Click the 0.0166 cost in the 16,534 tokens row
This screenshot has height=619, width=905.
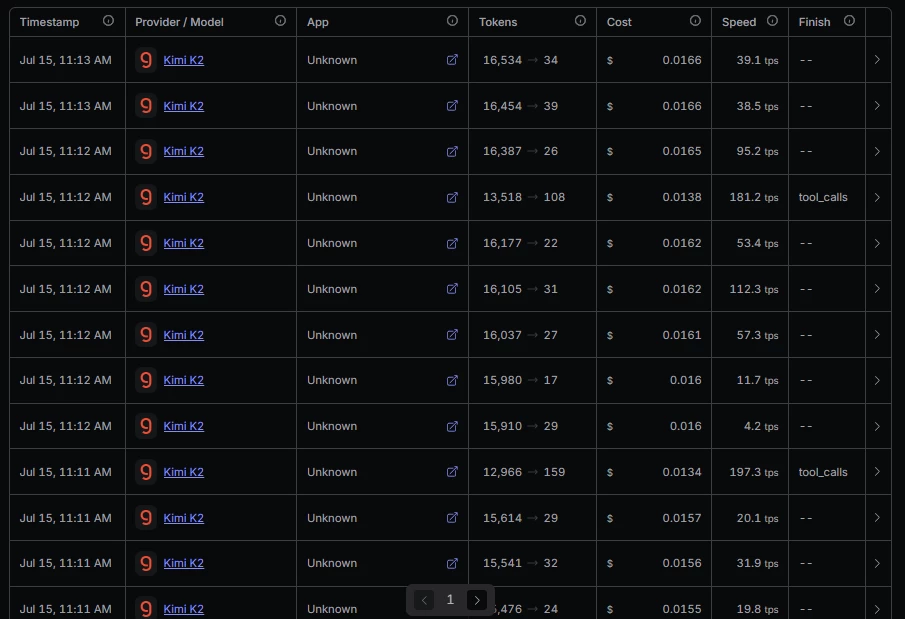coord(682,60)
